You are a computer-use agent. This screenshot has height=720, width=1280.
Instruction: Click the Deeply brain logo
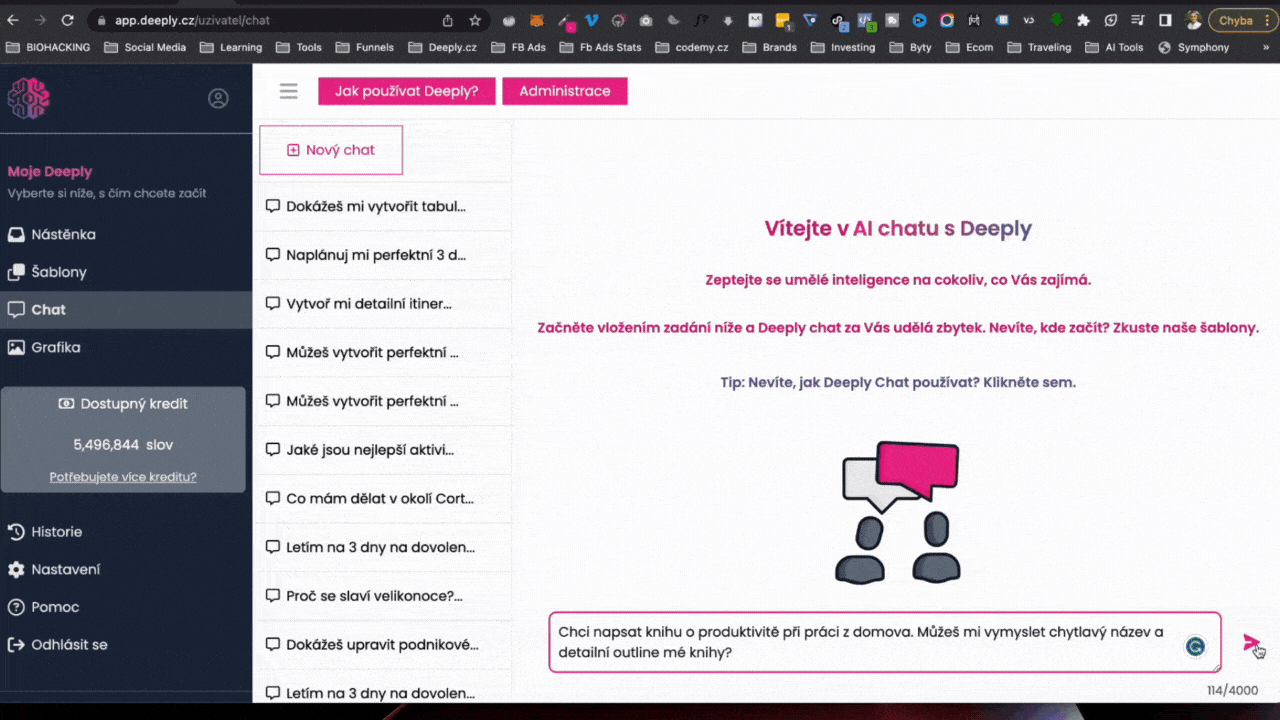tap(29, 98)
